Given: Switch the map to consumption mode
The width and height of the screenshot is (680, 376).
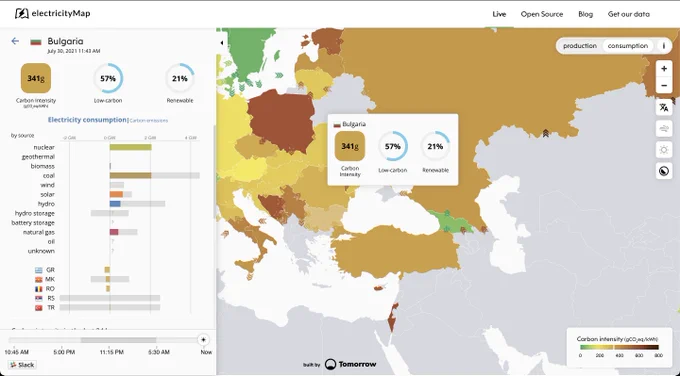Looking at the screenshot, I should tap(628, 46).
